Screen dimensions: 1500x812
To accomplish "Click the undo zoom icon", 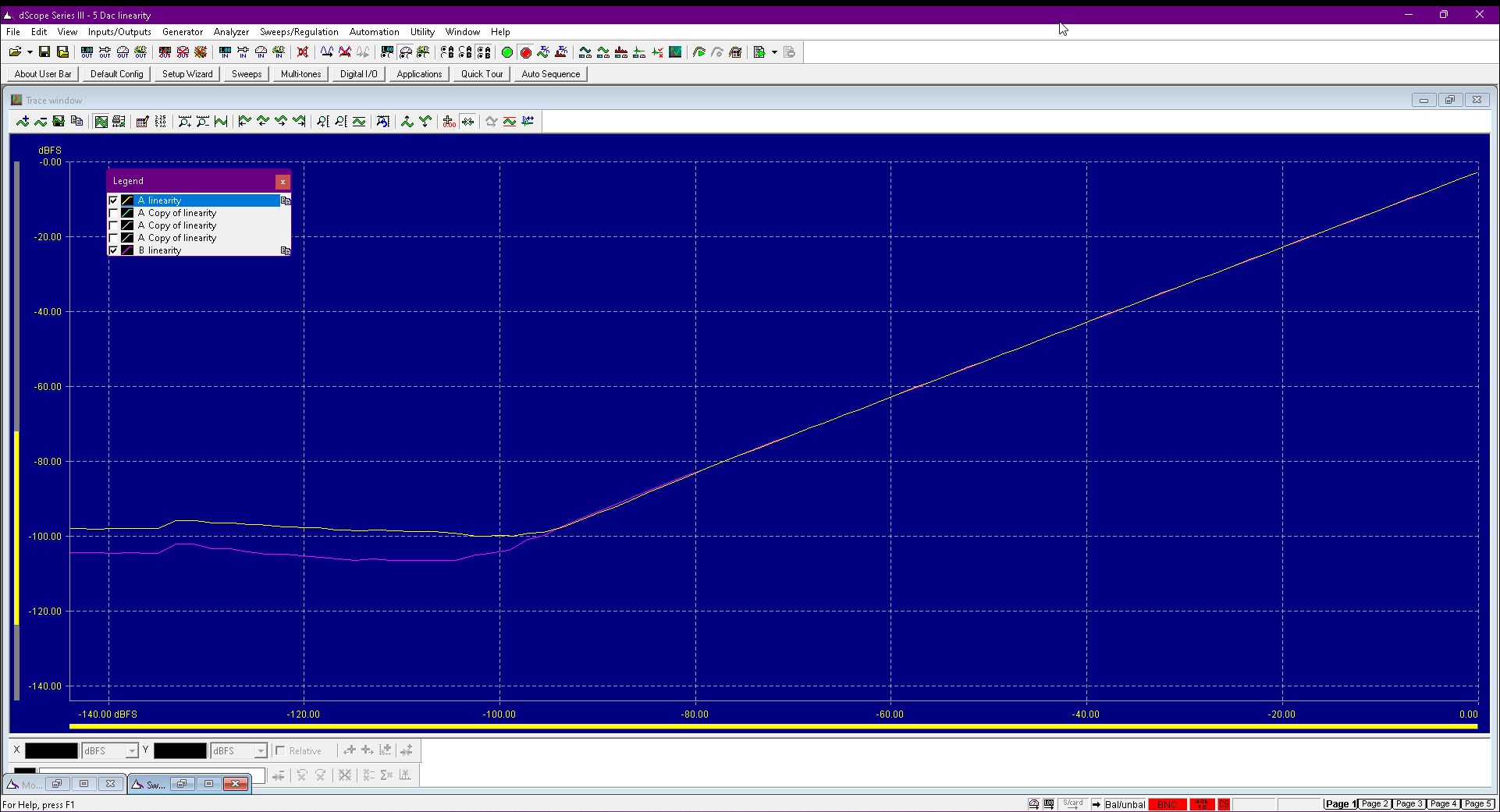I will tap(383, 121).
